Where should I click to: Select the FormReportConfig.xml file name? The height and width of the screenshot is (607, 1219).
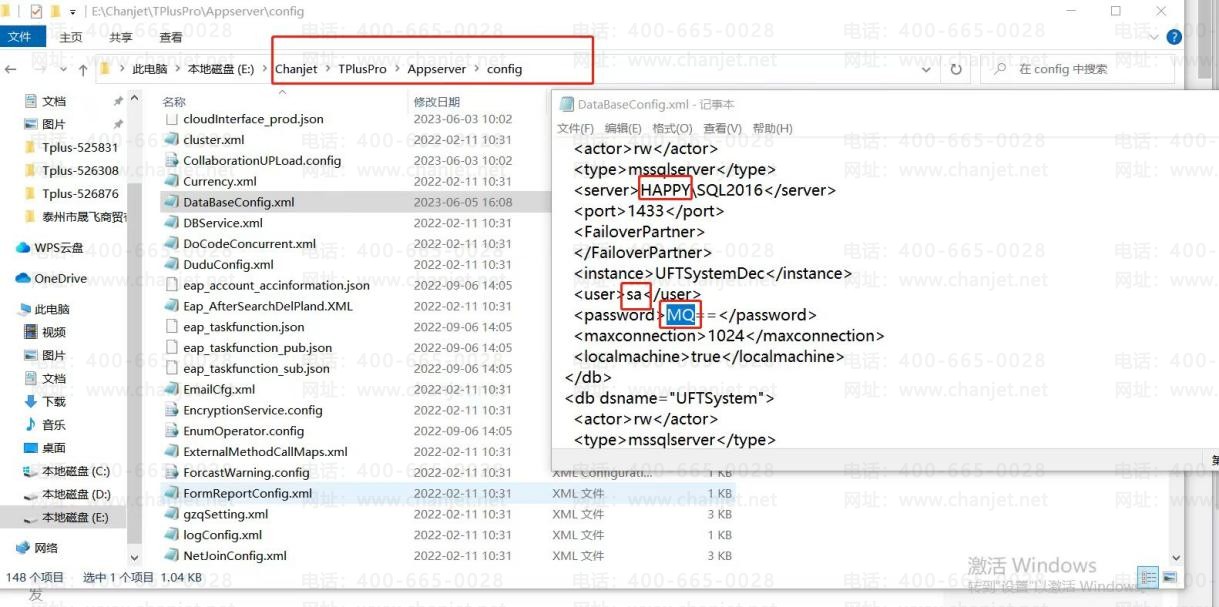point(247,493)
